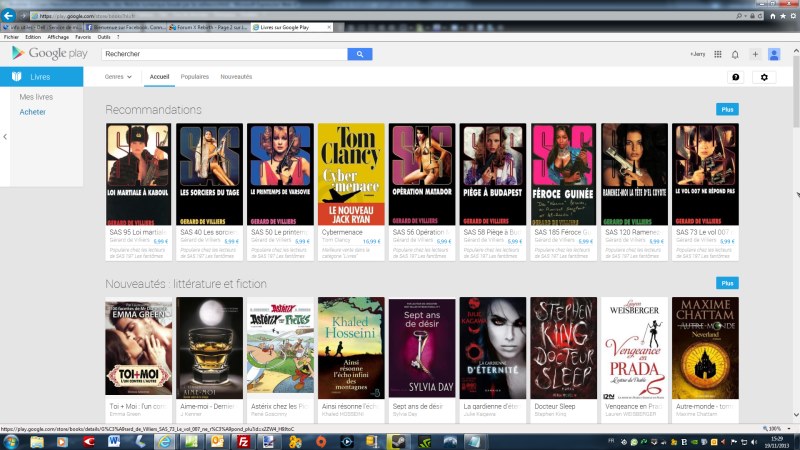Open Internet Explorer taskbar icon
This screenshot has height=450, width=800.
165,442
